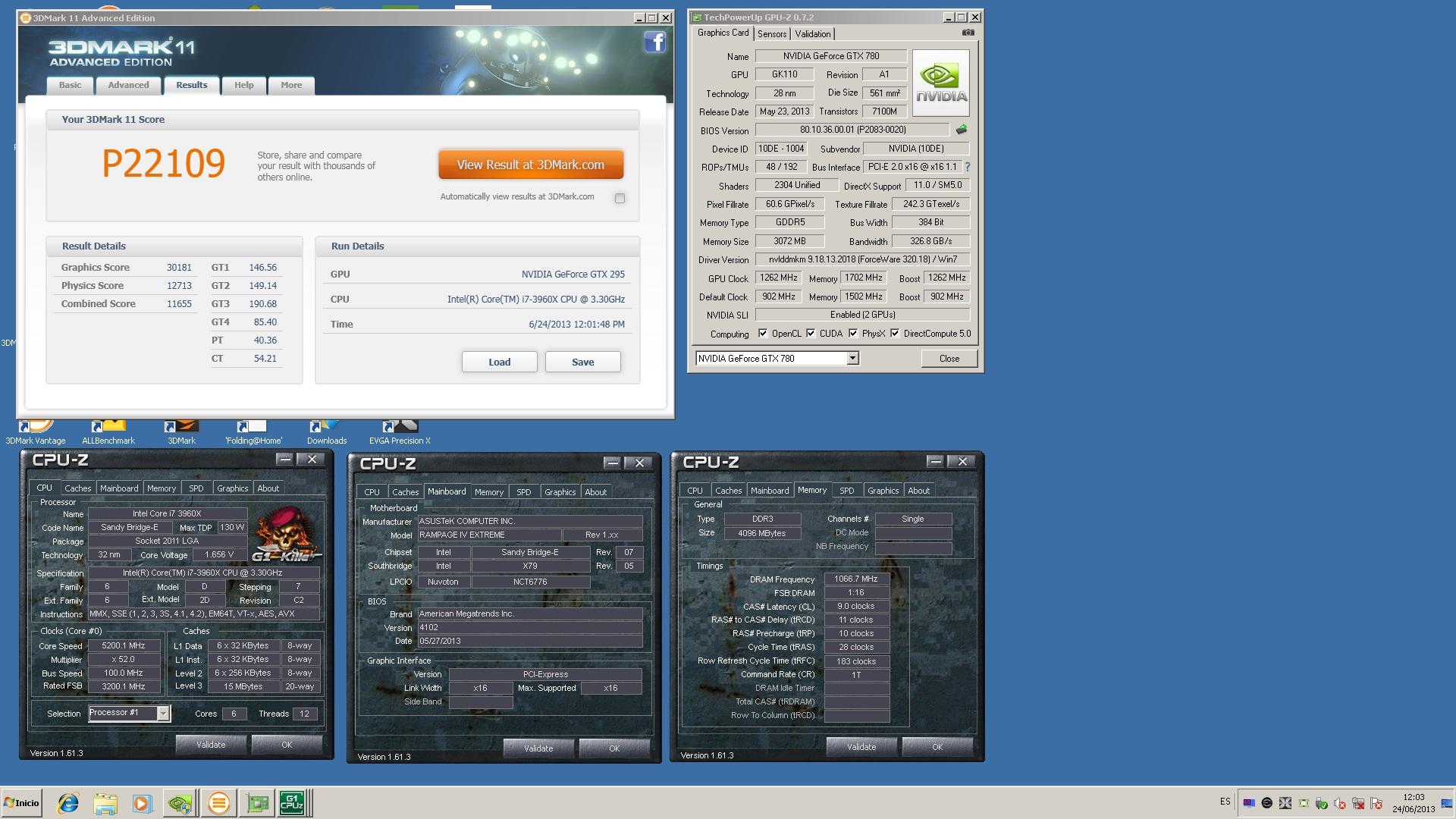Click the Graphics Score value 30181

click(x=179, y=268)
